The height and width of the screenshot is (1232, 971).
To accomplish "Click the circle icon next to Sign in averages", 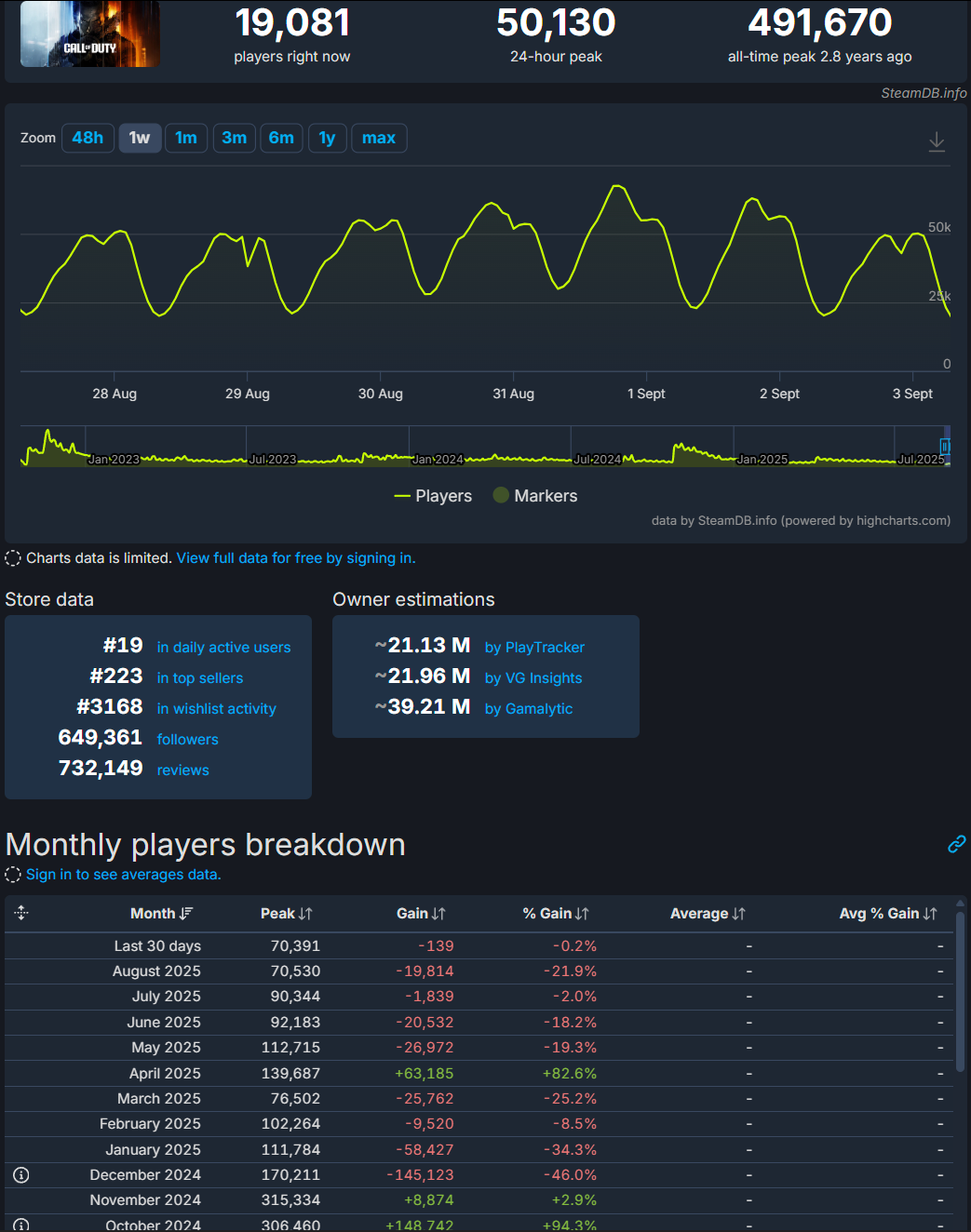I will point(13,875).
